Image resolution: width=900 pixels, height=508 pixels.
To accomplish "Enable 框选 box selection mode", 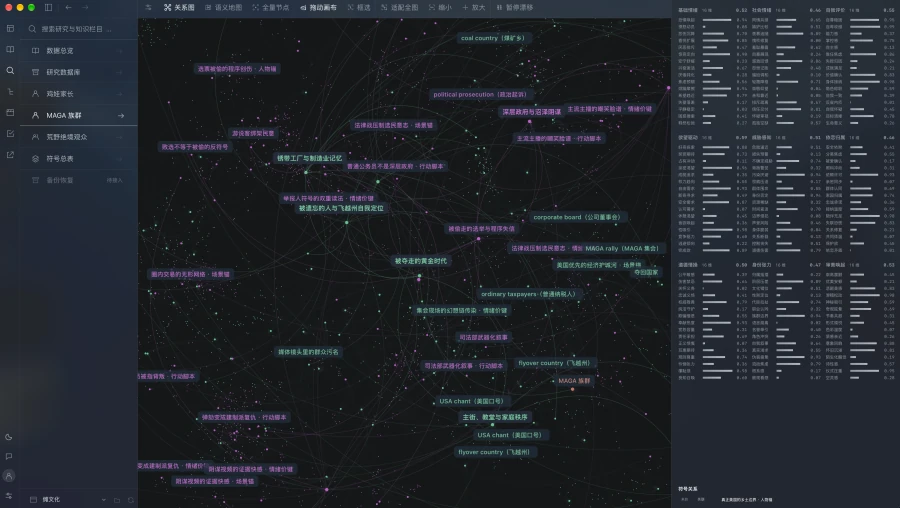I will [x=359, y=7].
